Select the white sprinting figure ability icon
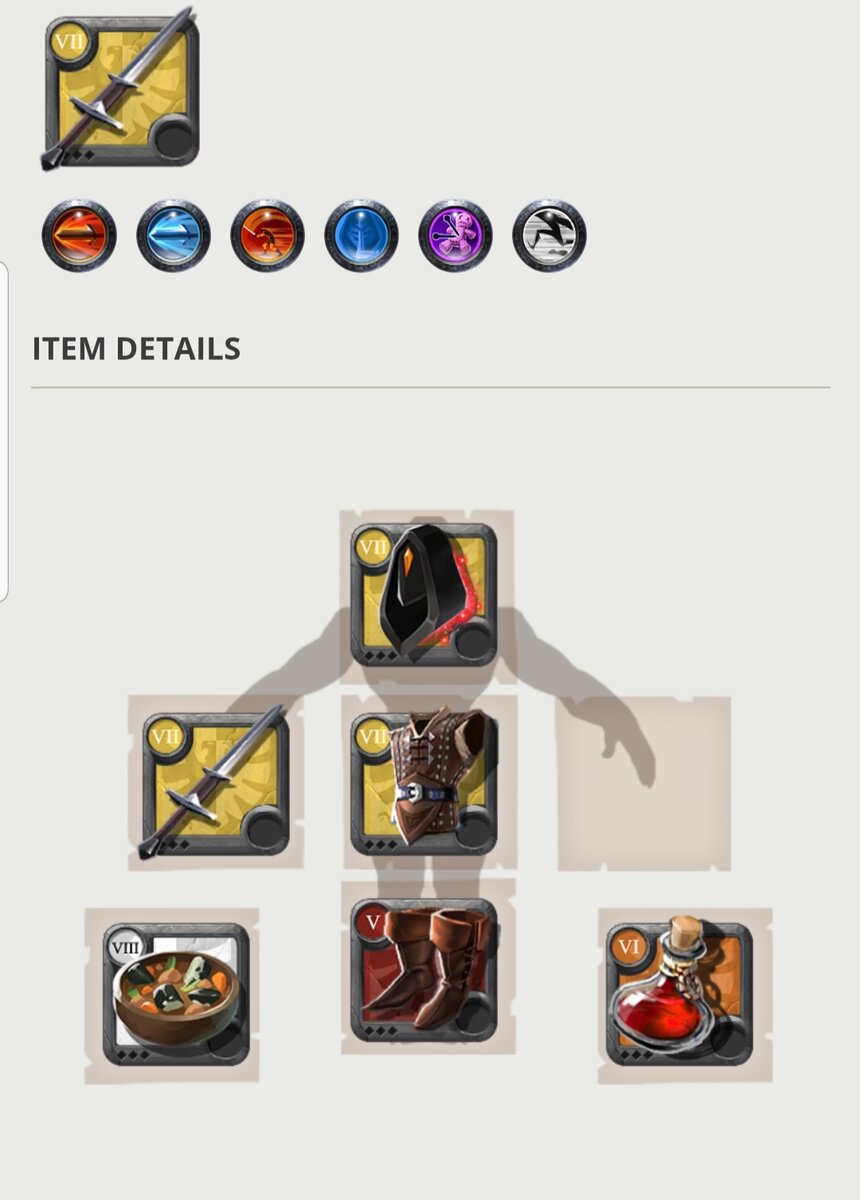This screenshot has width=860, height=1200. coord(549,237)
